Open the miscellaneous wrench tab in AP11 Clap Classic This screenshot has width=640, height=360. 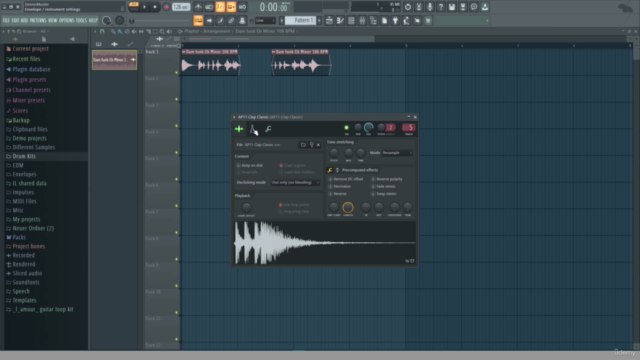click(268, 129)
